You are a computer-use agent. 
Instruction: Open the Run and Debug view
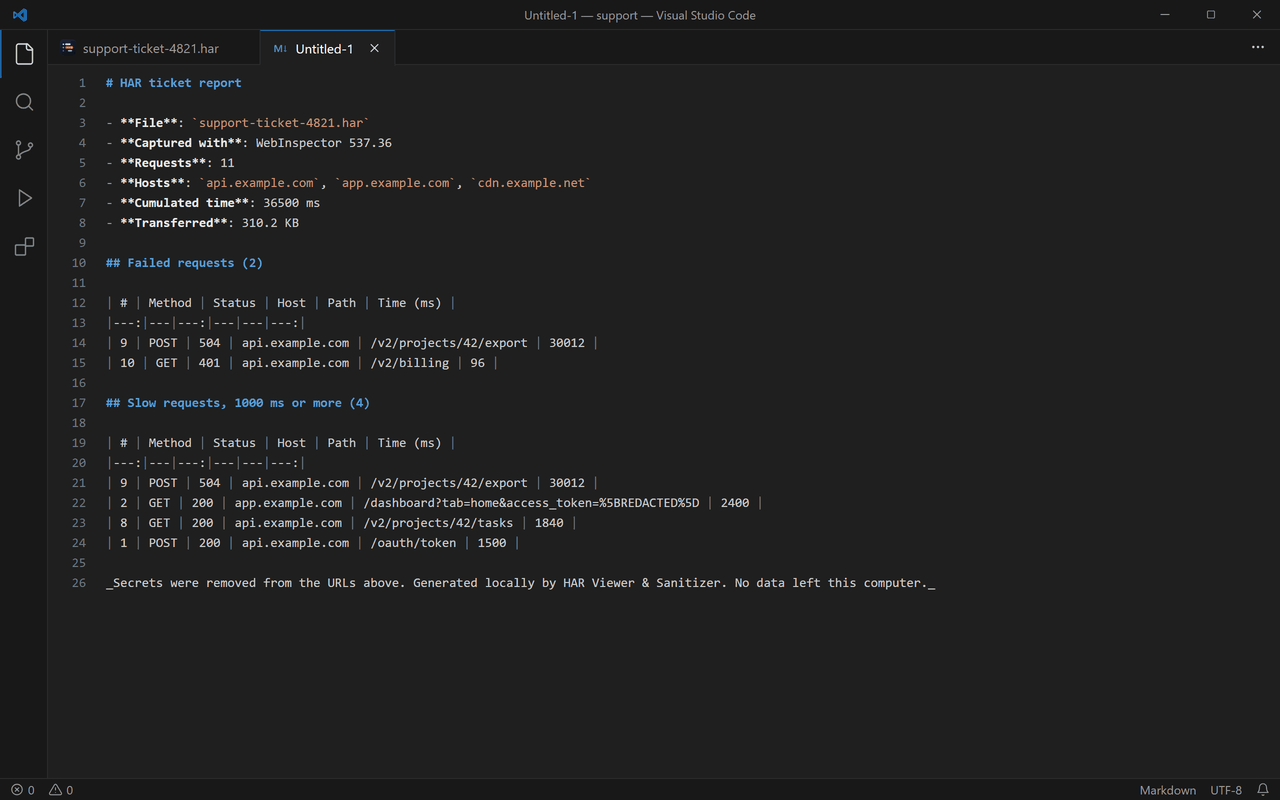tap(24, 198)
